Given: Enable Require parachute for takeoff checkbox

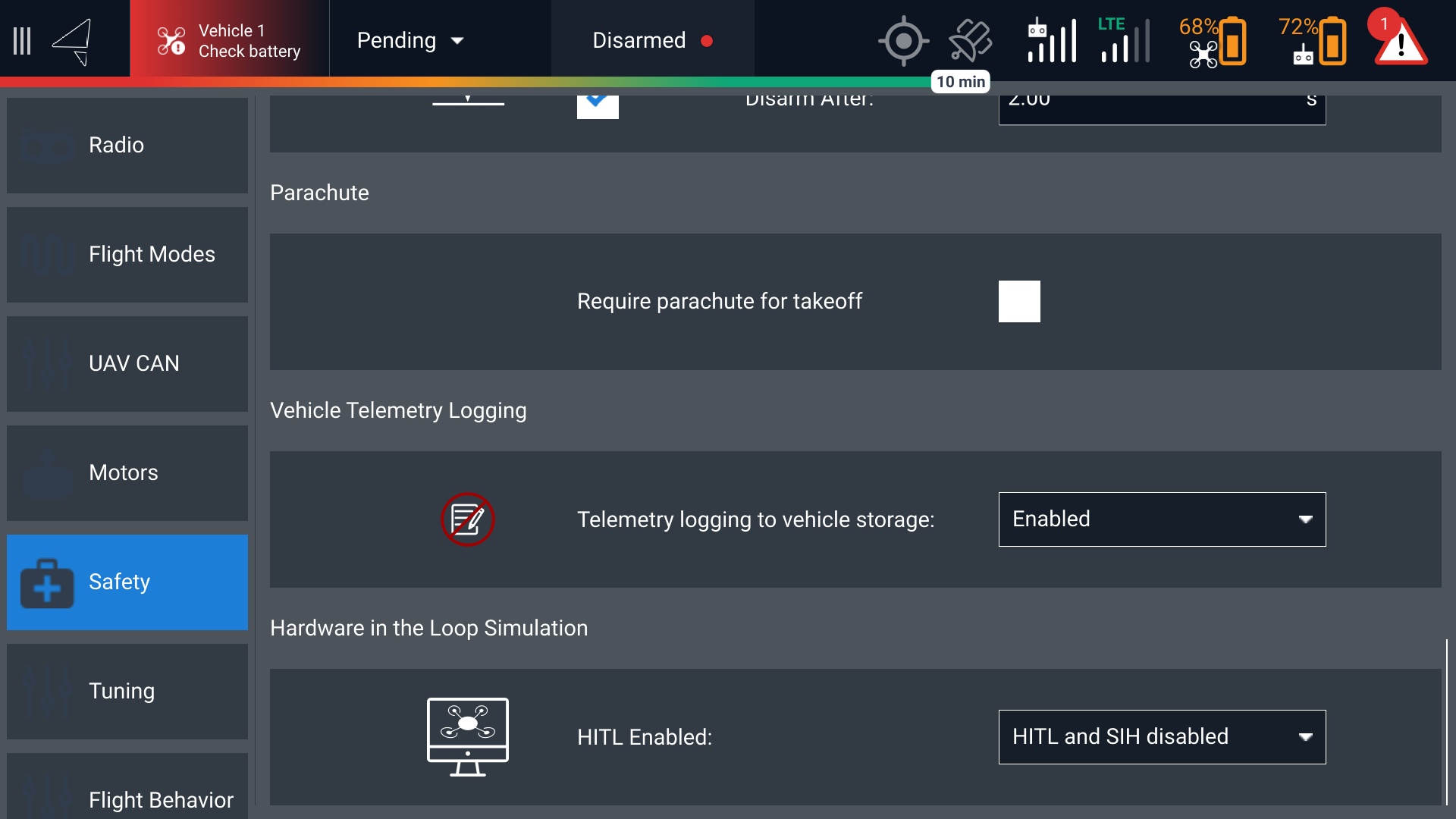Looking at the screenshot, I should (1019, 302).
